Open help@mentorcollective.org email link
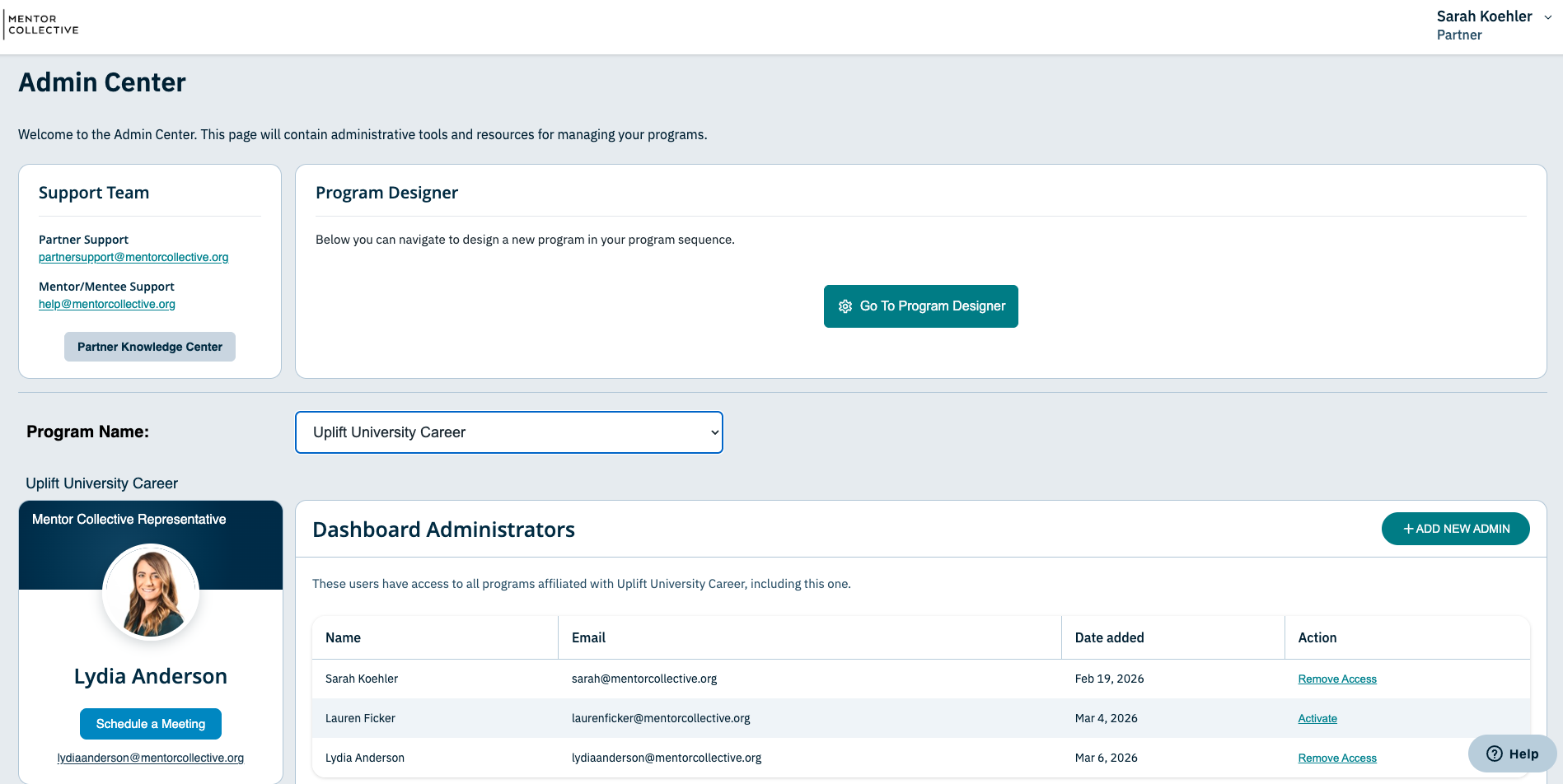 (x=107, y=304)
